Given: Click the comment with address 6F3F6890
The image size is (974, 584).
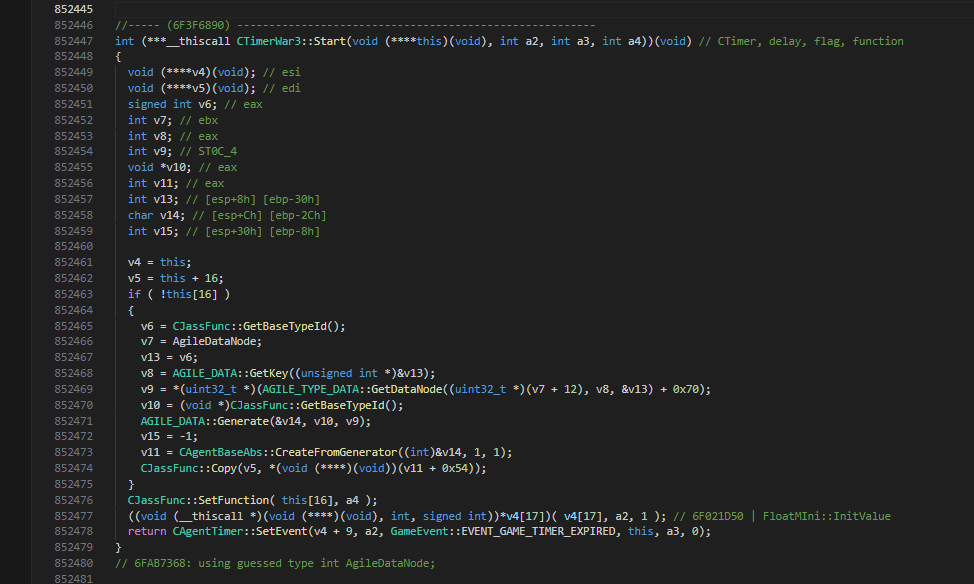Looking at the screenshot, I should click(x=355, y=25).
